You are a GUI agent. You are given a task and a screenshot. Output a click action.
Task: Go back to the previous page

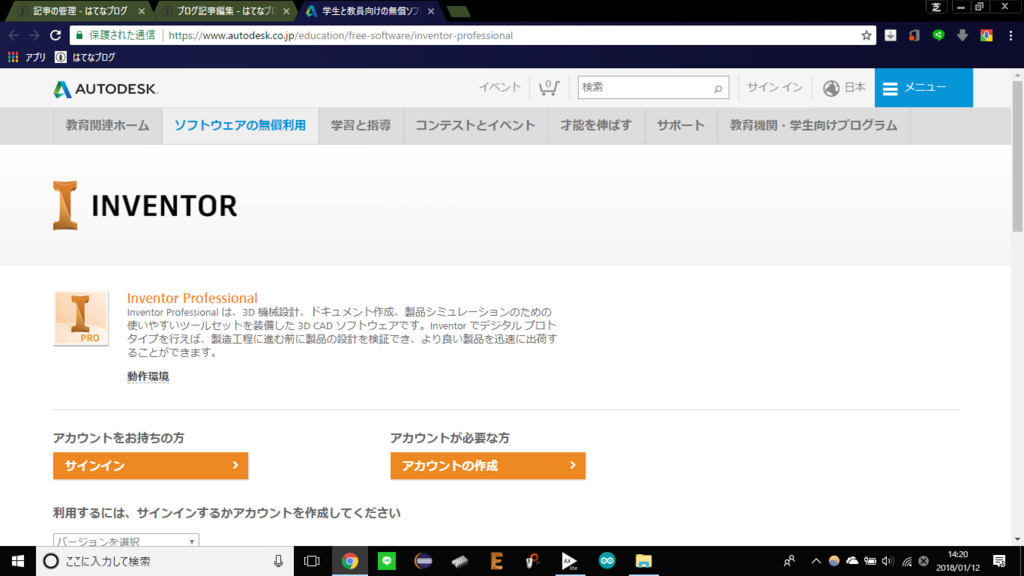(14, 35)
